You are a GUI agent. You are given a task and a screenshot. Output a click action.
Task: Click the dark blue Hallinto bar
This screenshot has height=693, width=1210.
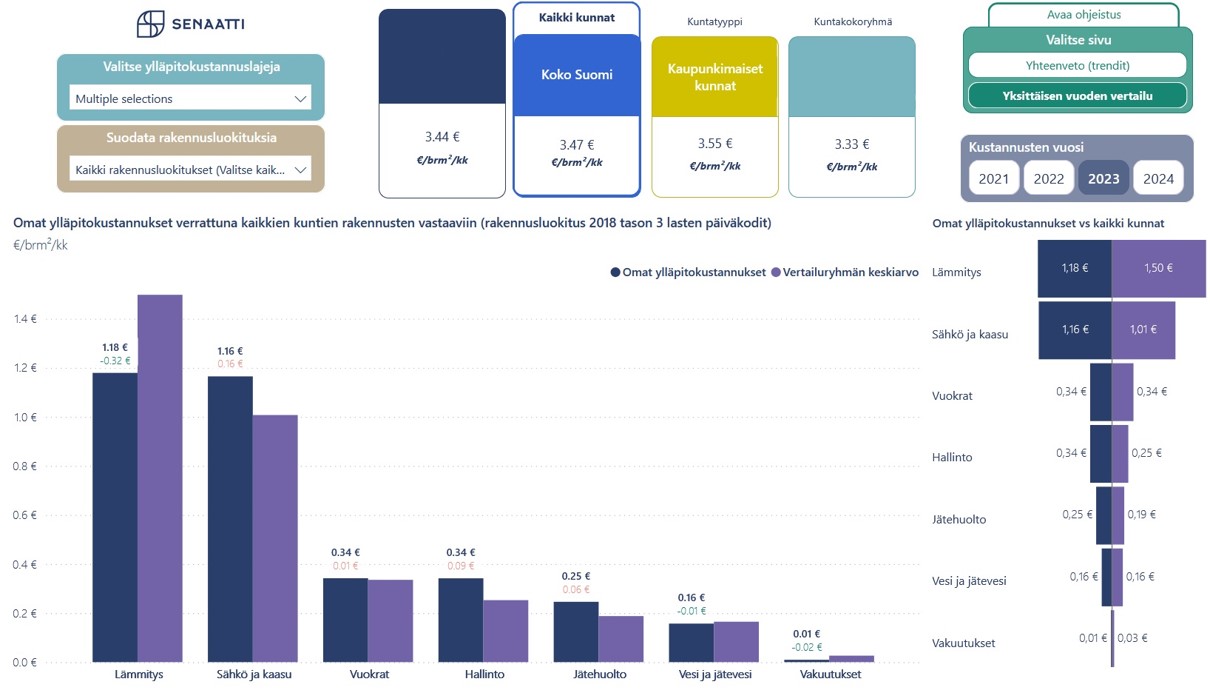tap(460, 620)
